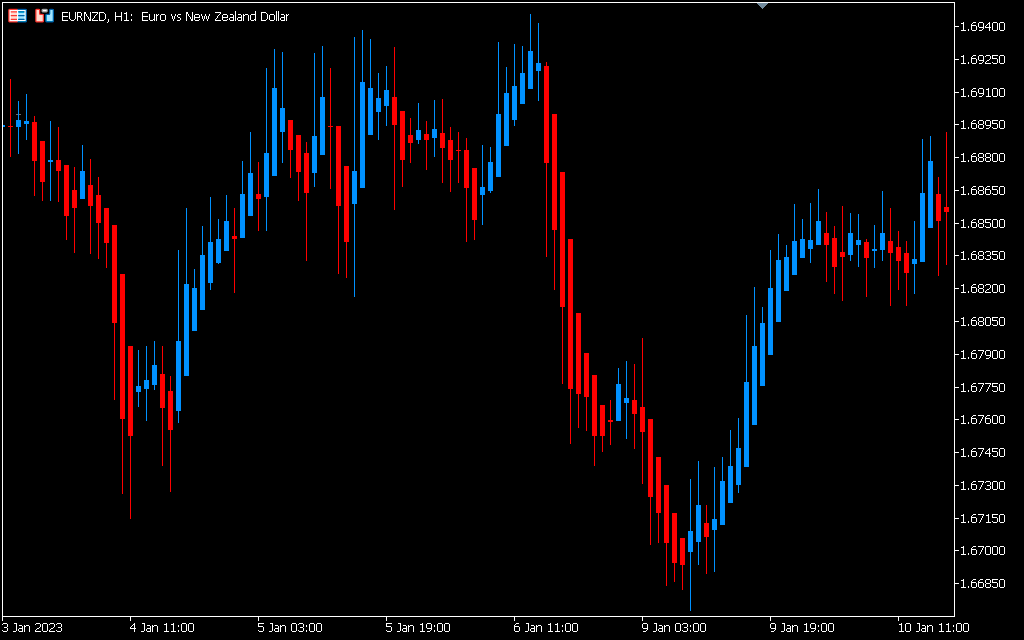Image resolution: width=1024 pixels, height=640 pixels.
Task: Click the '10 Jan 11:00' time label
Action: 933,628
